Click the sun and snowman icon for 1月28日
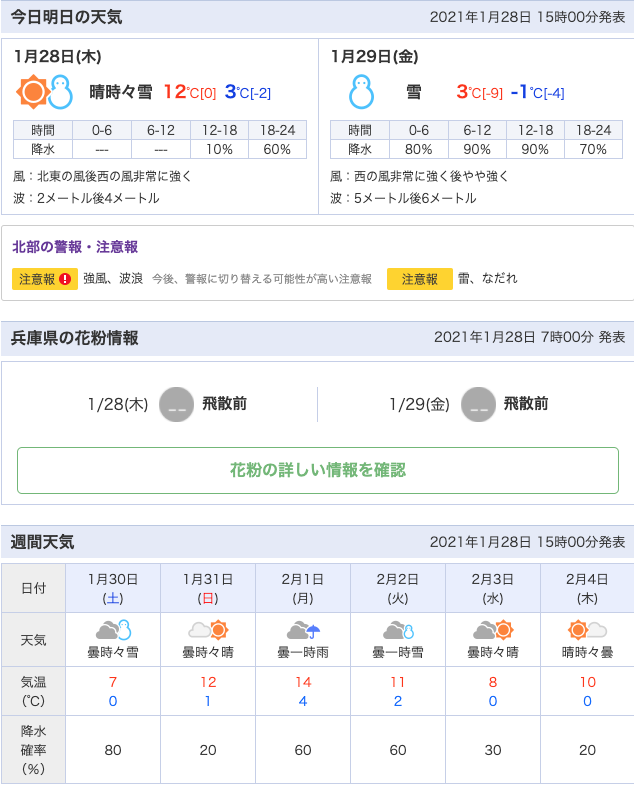The image size is (634, 786). 47,92
